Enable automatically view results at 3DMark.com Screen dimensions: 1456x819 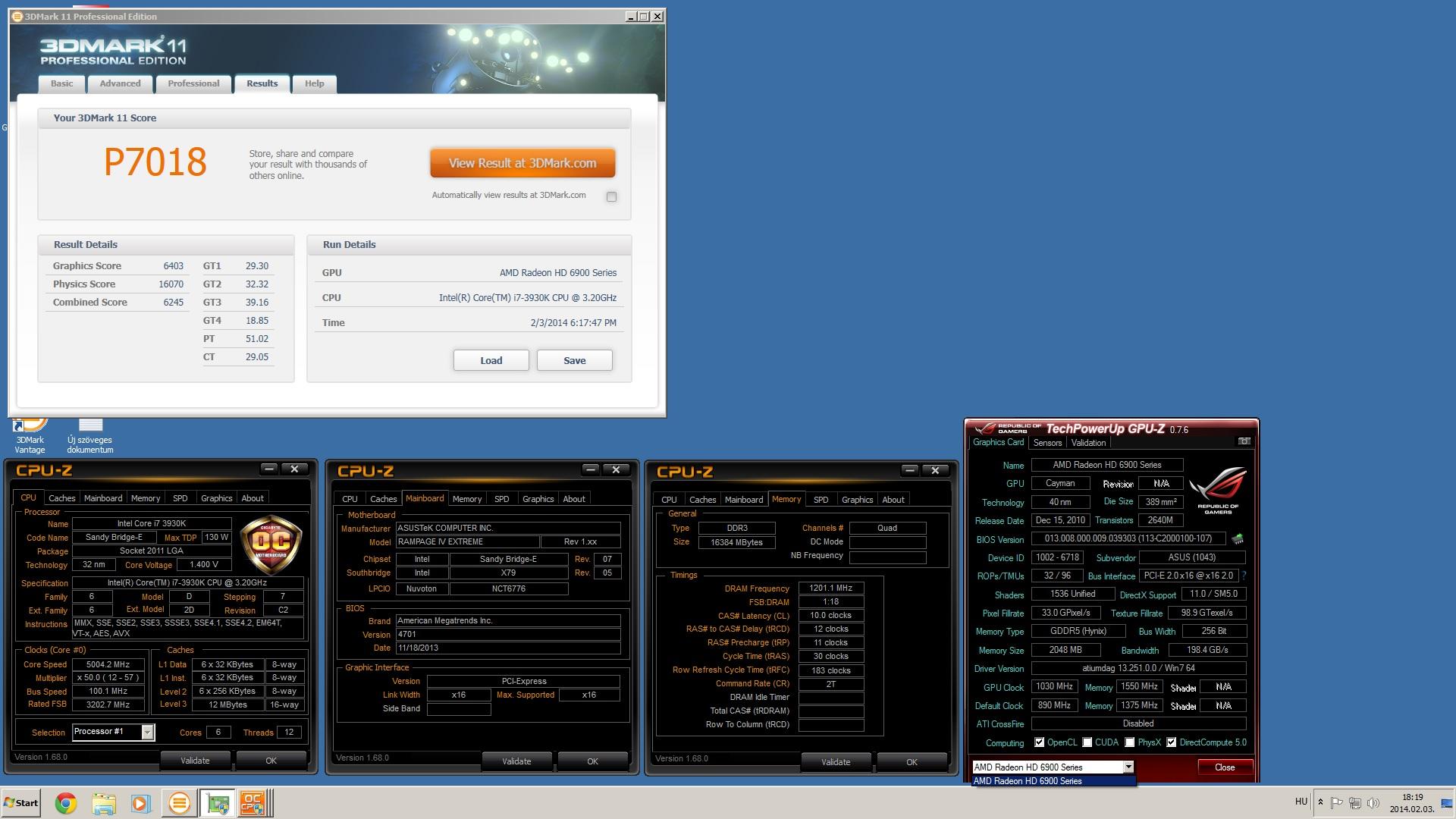coord(611,197)
